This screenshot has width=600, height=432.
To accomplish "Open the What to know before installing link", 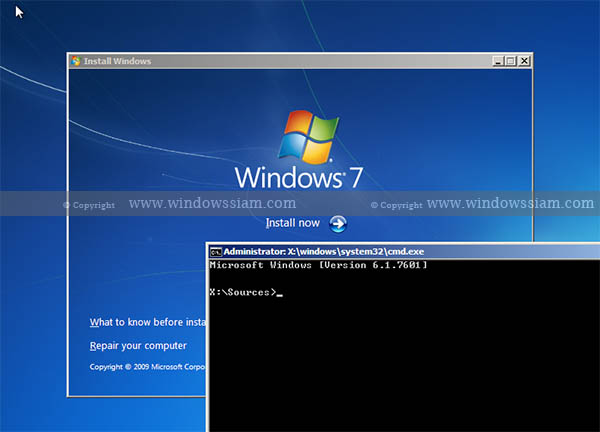I will pos(148,322).
